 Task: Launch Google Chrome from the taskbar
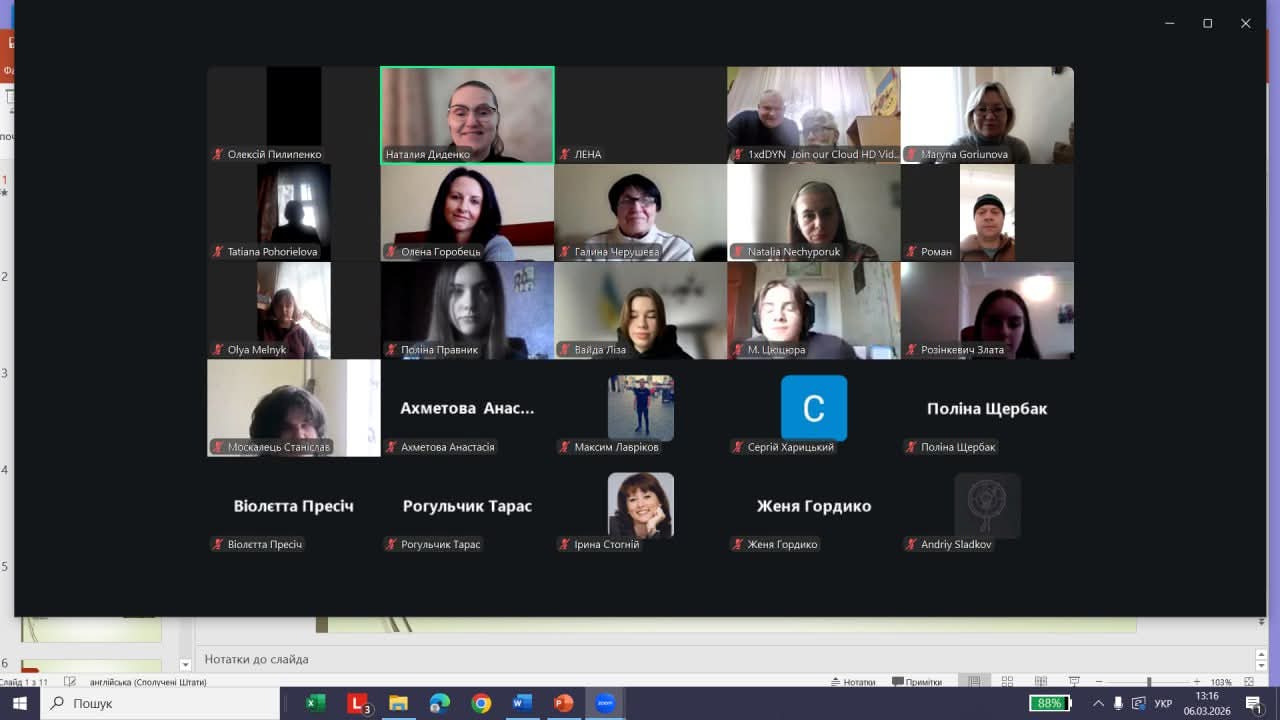click(x=481, y=703)
